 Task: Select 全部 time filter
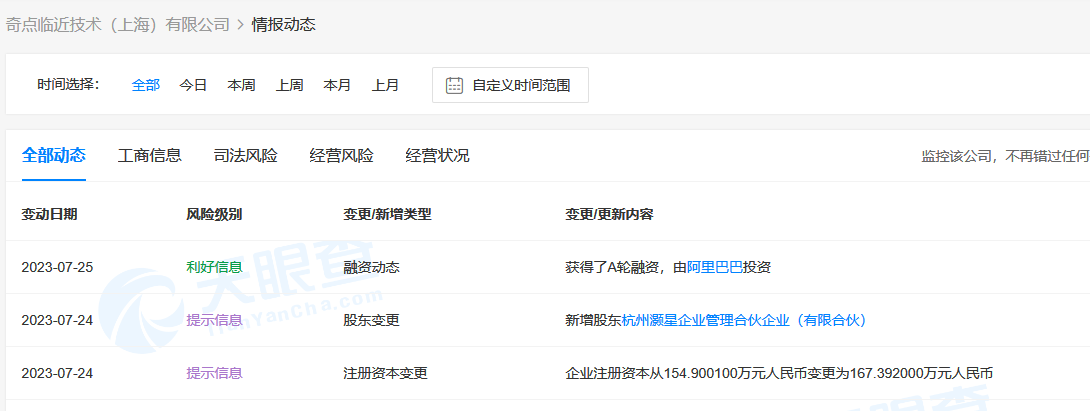pyautogui.click(x=146, y=86)
